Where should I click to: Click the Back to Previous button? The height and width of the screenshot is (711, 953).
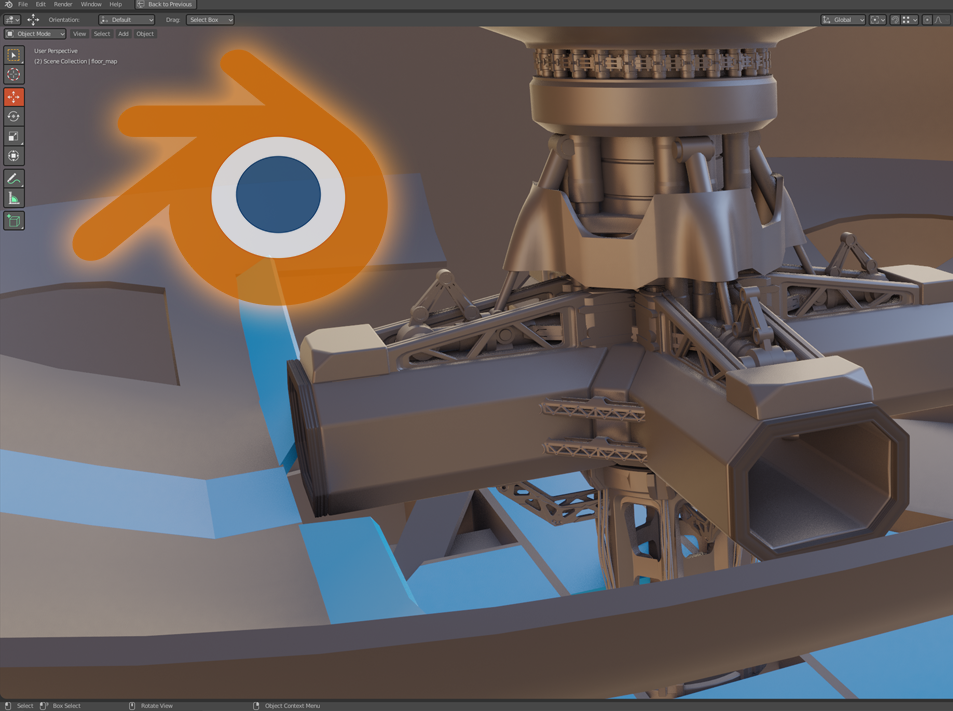coord(165,5)
